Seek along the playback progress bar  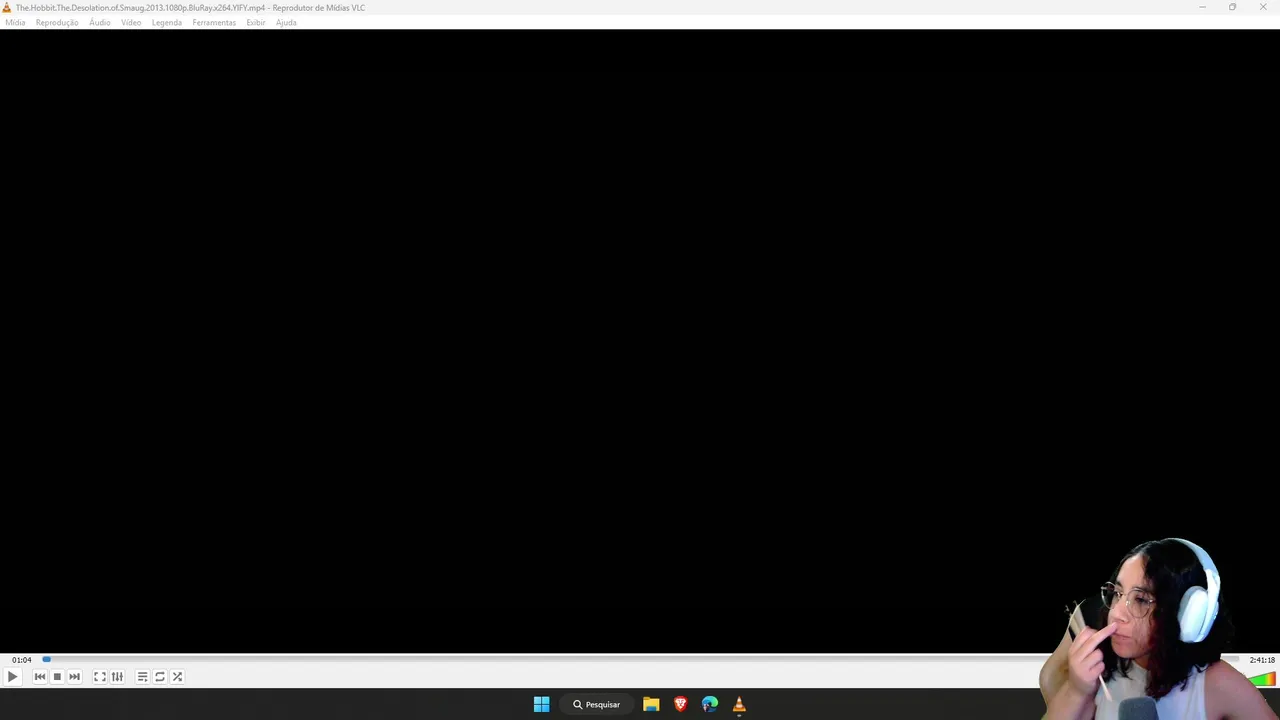point(640,659)
